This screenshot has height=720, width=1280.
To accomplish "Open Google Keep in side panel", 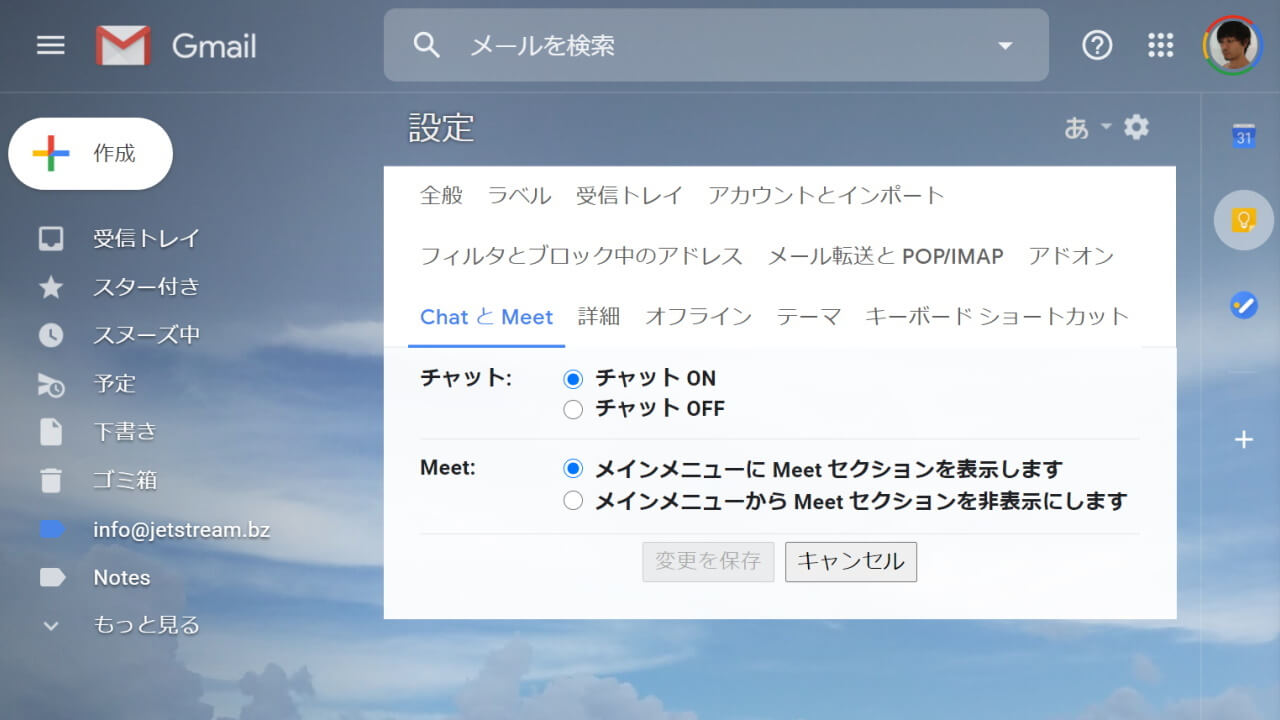I will pyautogui.click(x=1243, y=220).
